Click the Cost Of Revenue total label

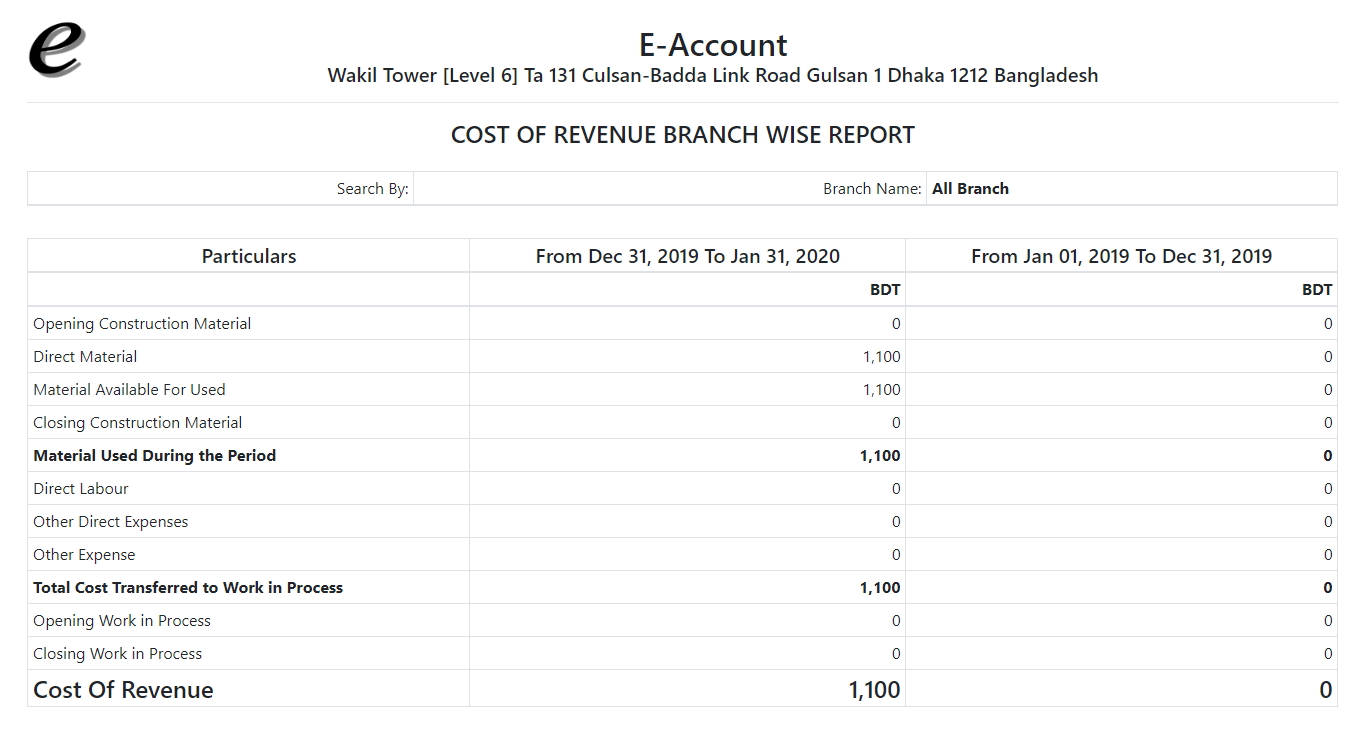123,690
